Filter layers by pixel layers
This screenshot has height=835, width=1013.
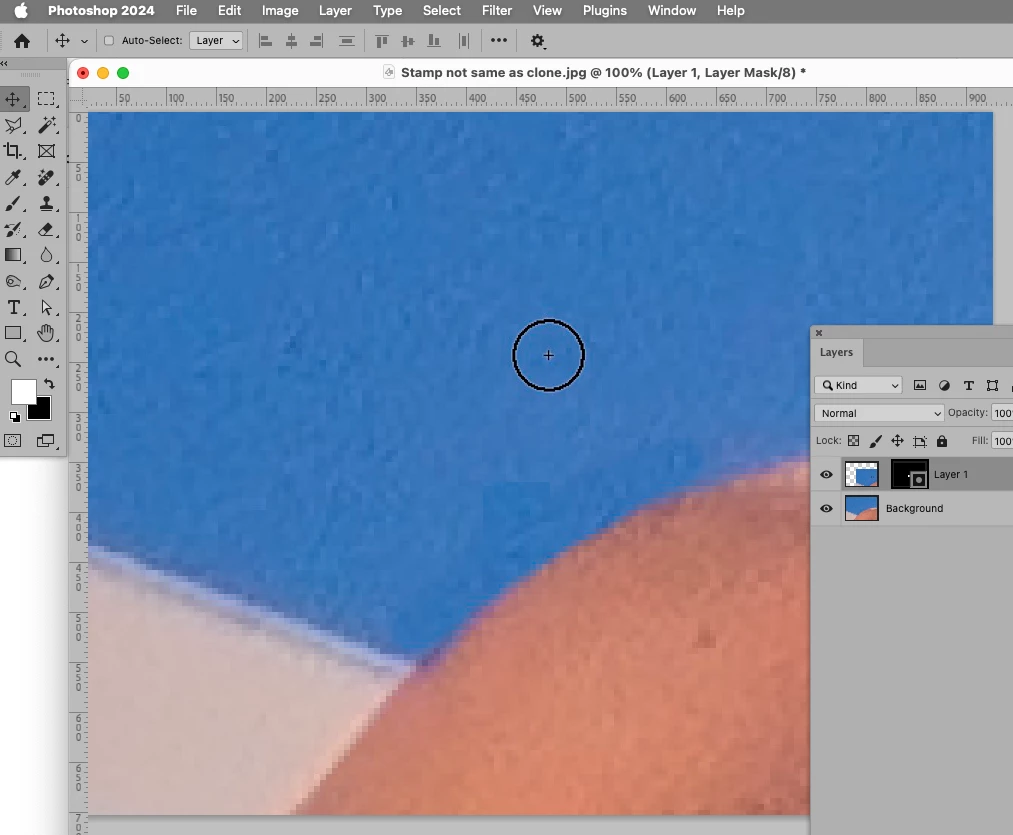(x=920, y=385)
